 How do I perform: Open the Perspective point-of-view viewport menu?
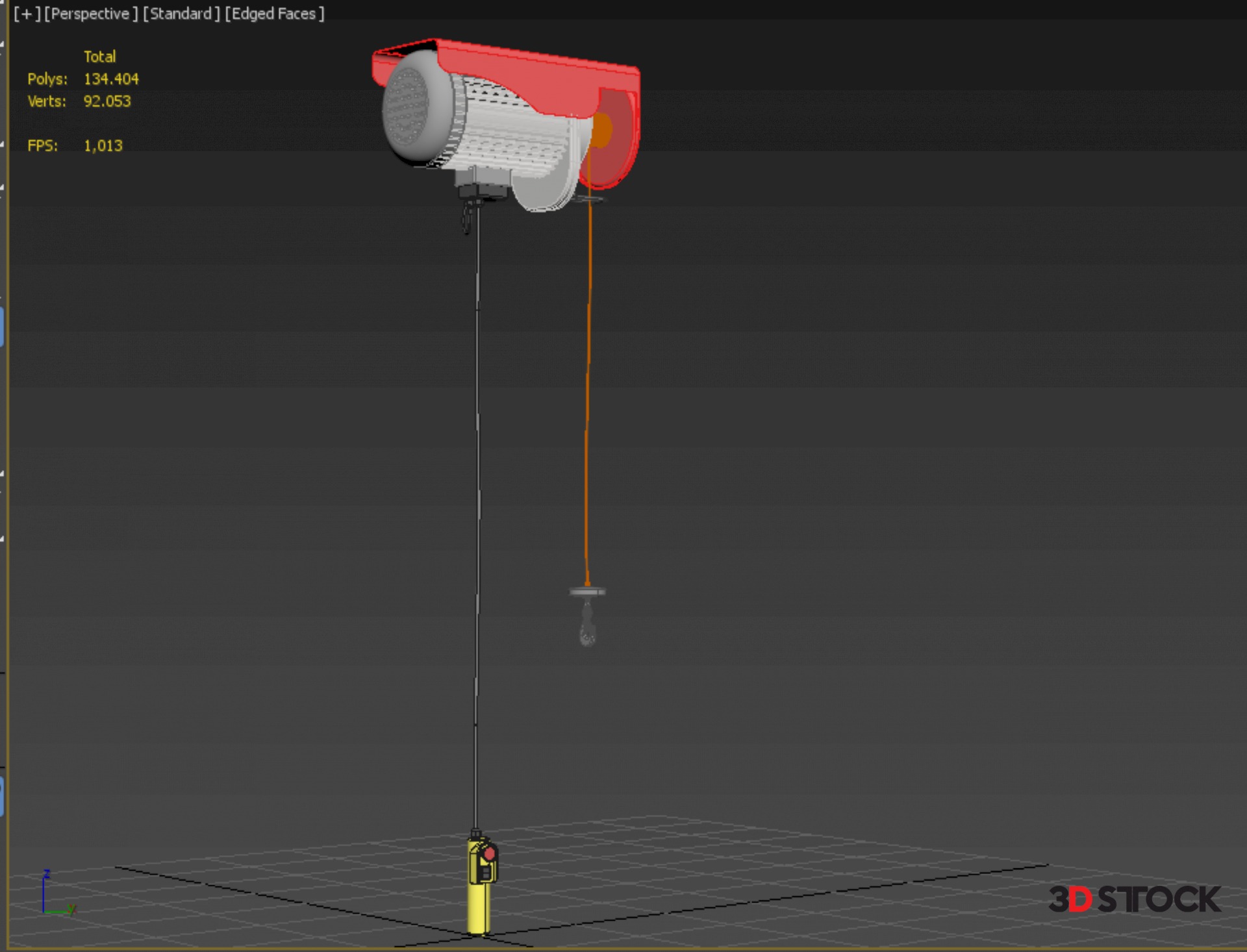[91, 14]
